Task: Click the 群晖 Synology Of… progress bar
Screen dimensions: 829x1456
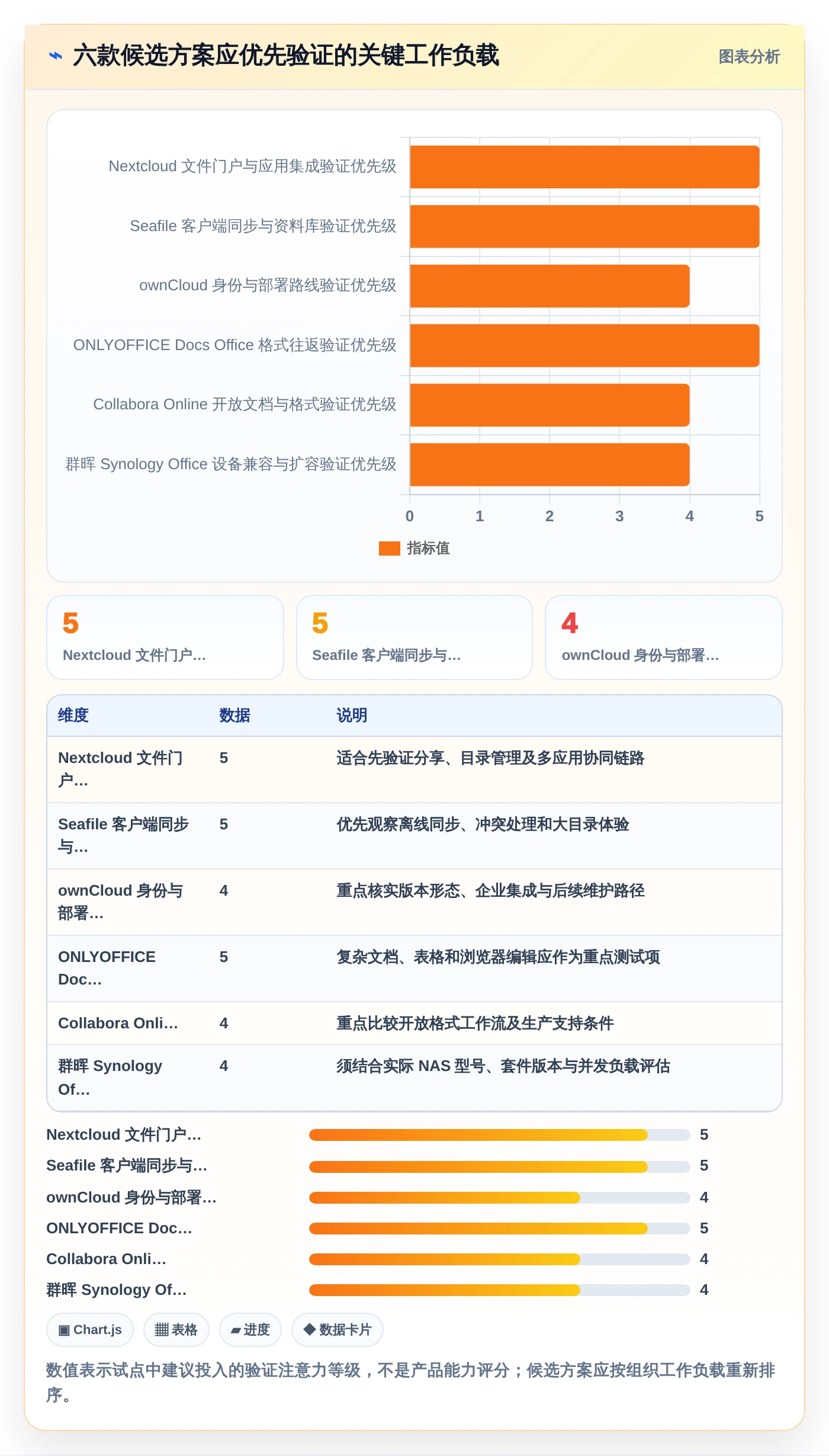Action: coord(499,1290)
